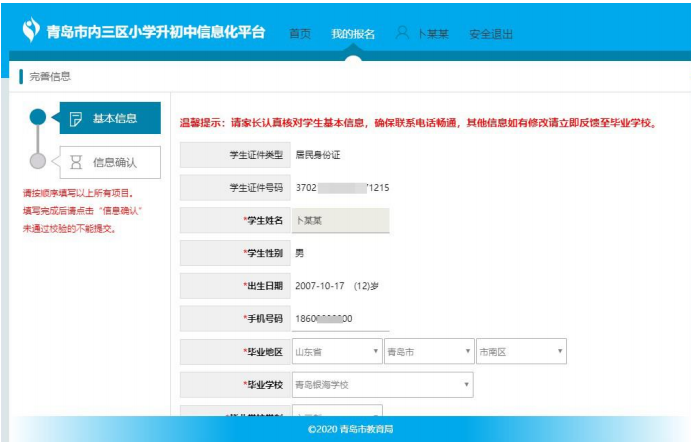Click the platform logo icon in header
The height and width of the screenshot is (442, 691).
(31, 31)
